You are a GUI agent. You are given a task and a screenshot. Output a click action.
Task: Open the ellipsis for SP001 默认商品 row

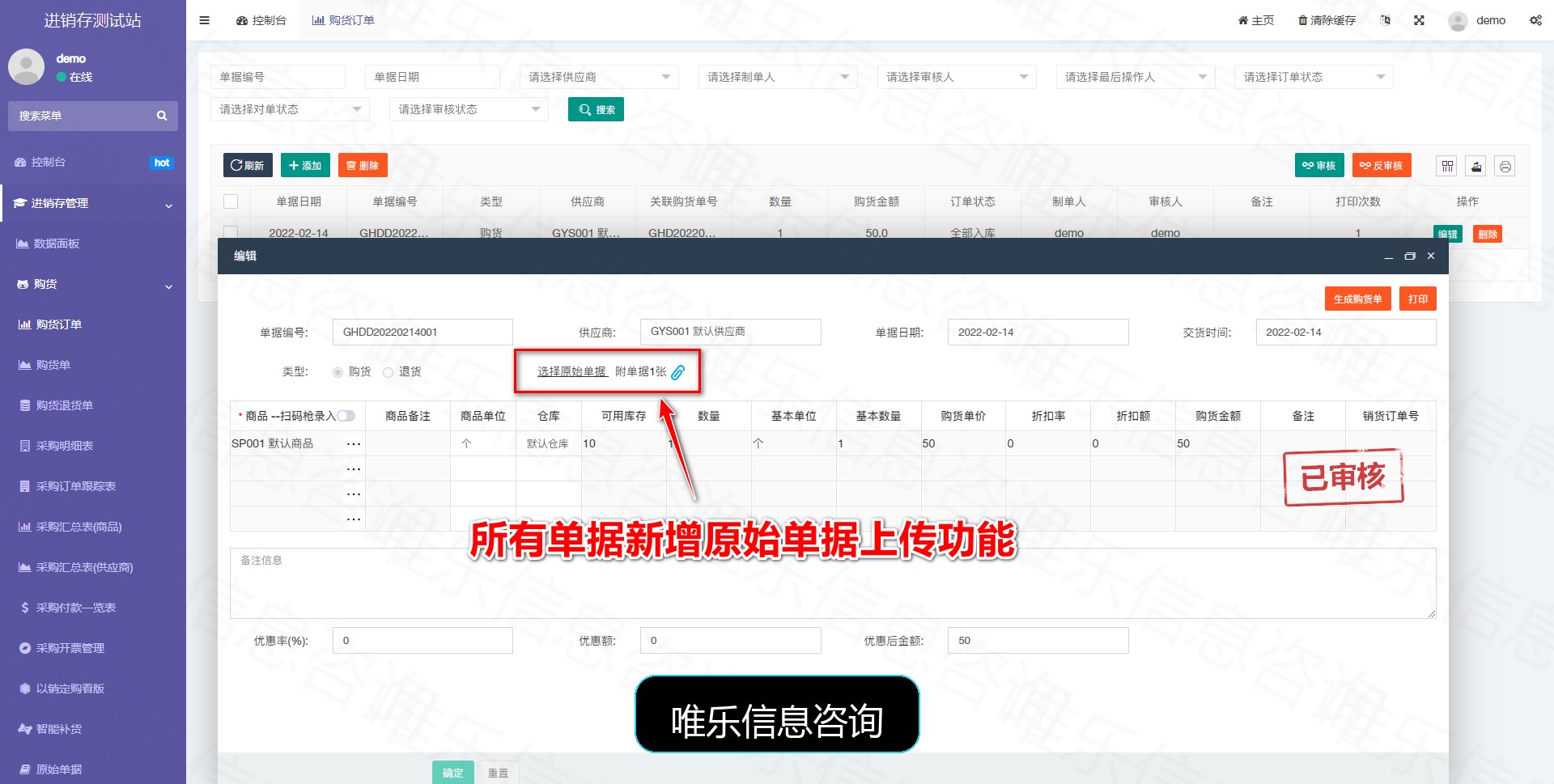coord(354,443)
